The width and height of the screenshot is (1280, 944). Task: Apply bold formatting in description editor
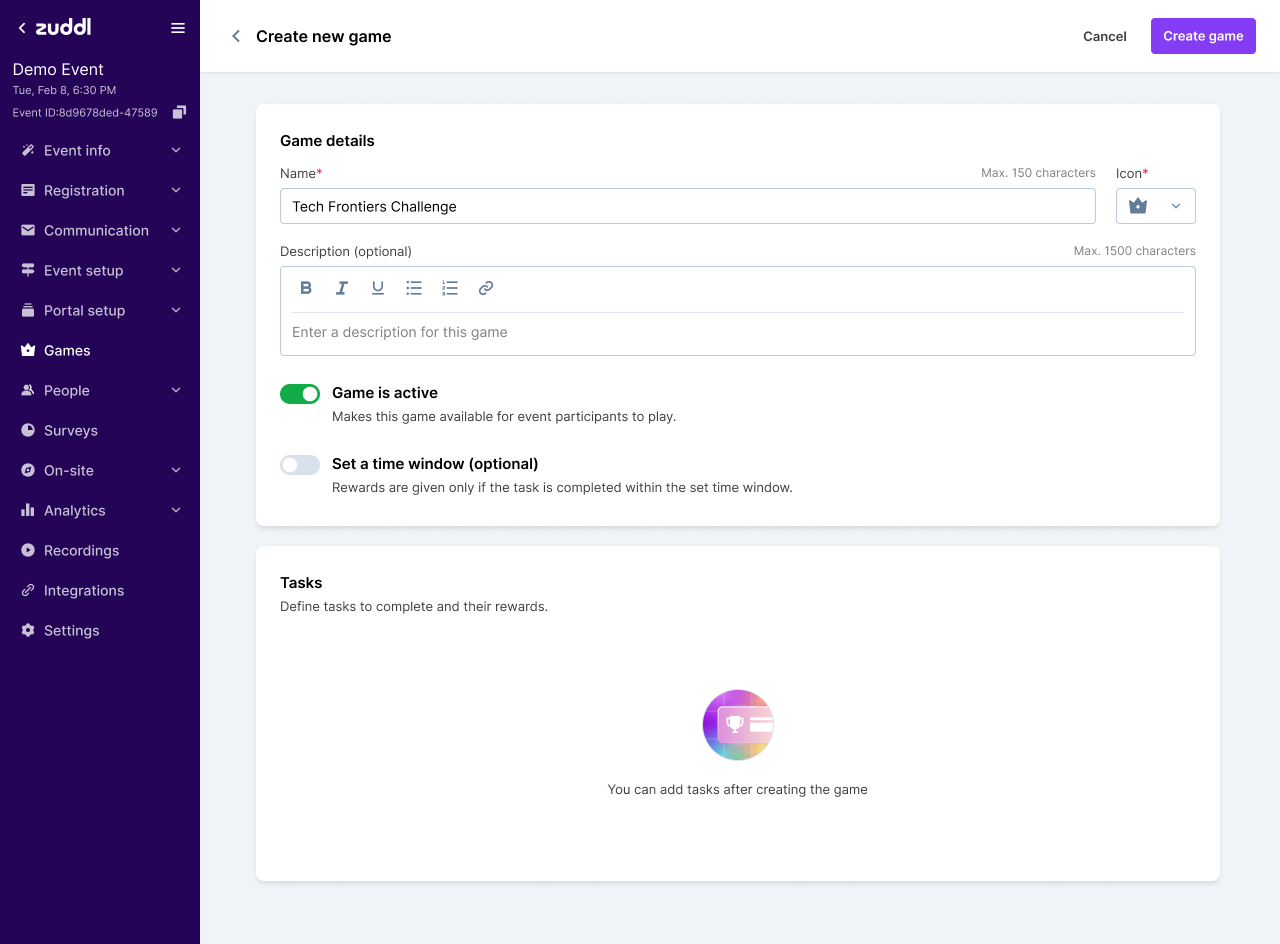tap(306, 288)
